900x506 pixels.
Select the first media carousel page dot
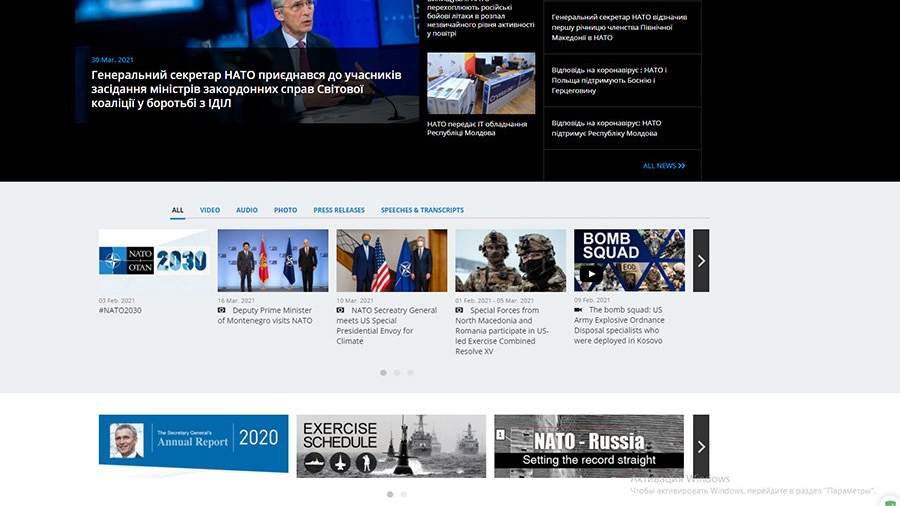pos(383,373)
